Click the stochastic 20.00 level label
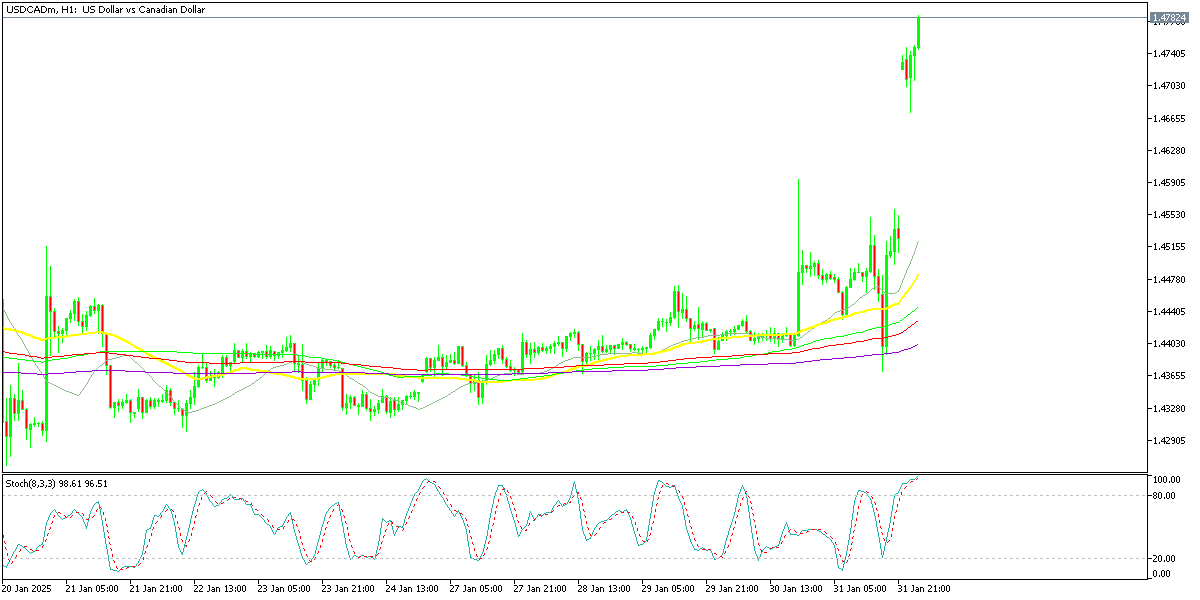1200x600 pixels. pyautogui.click(x=1165, y=558)
